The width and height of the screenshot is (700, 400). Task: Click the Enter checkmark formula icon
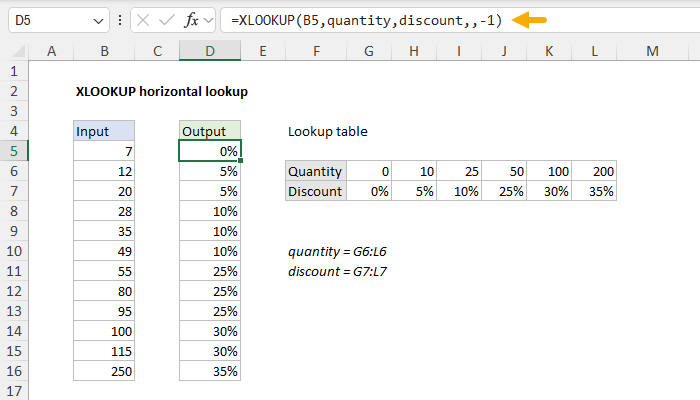click(167, 20)
